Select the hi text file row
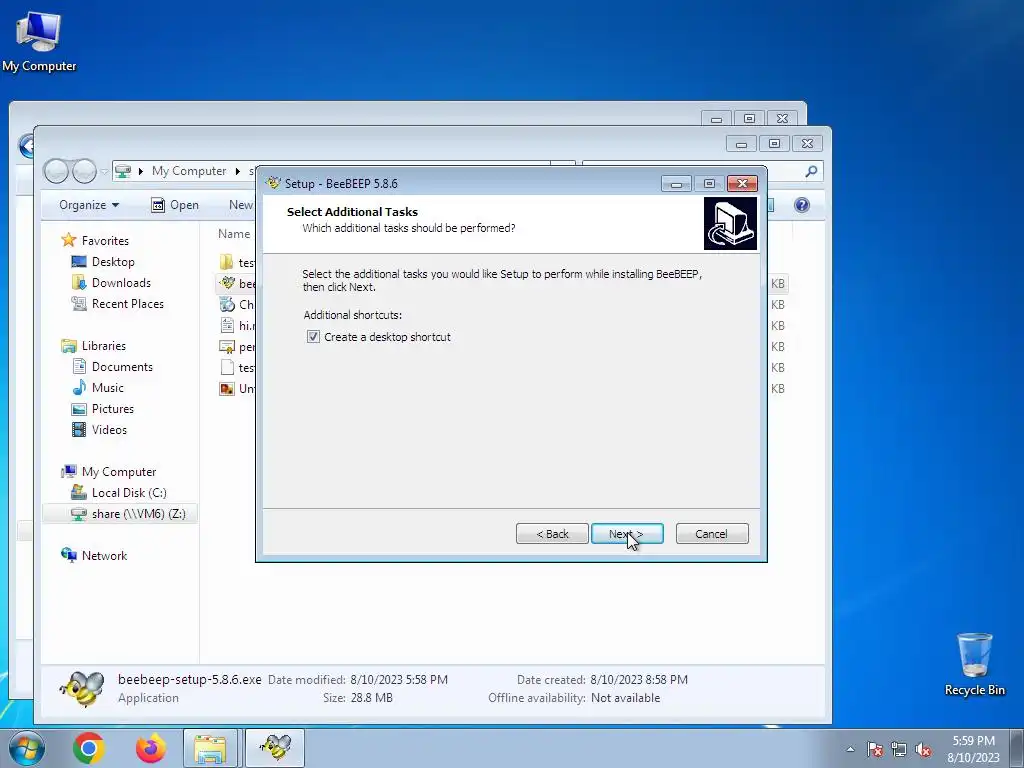The image size is (1024, 768). pyautogui.click(x=236, y=325)
